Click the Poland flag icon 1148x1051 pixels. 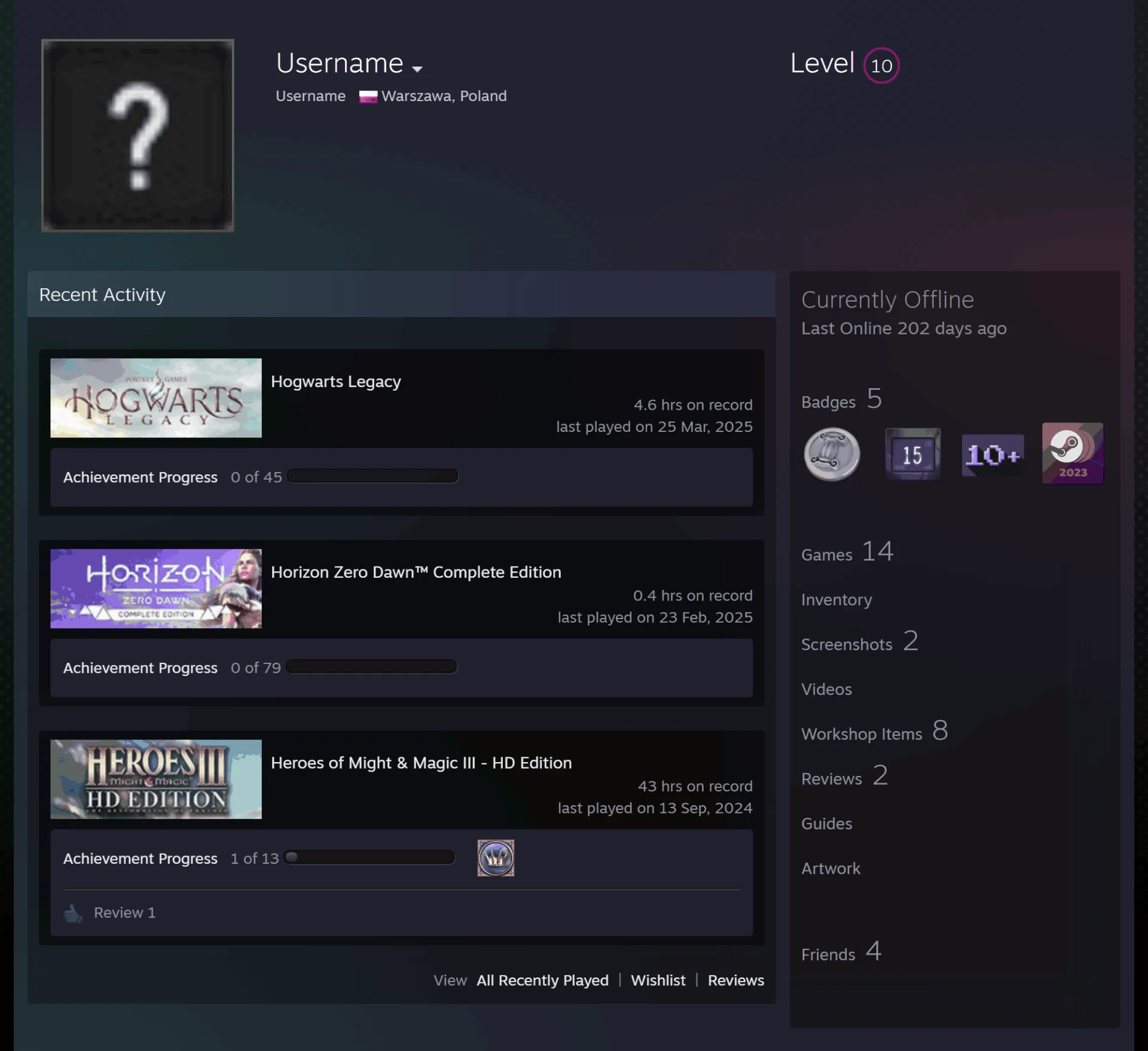368,96
